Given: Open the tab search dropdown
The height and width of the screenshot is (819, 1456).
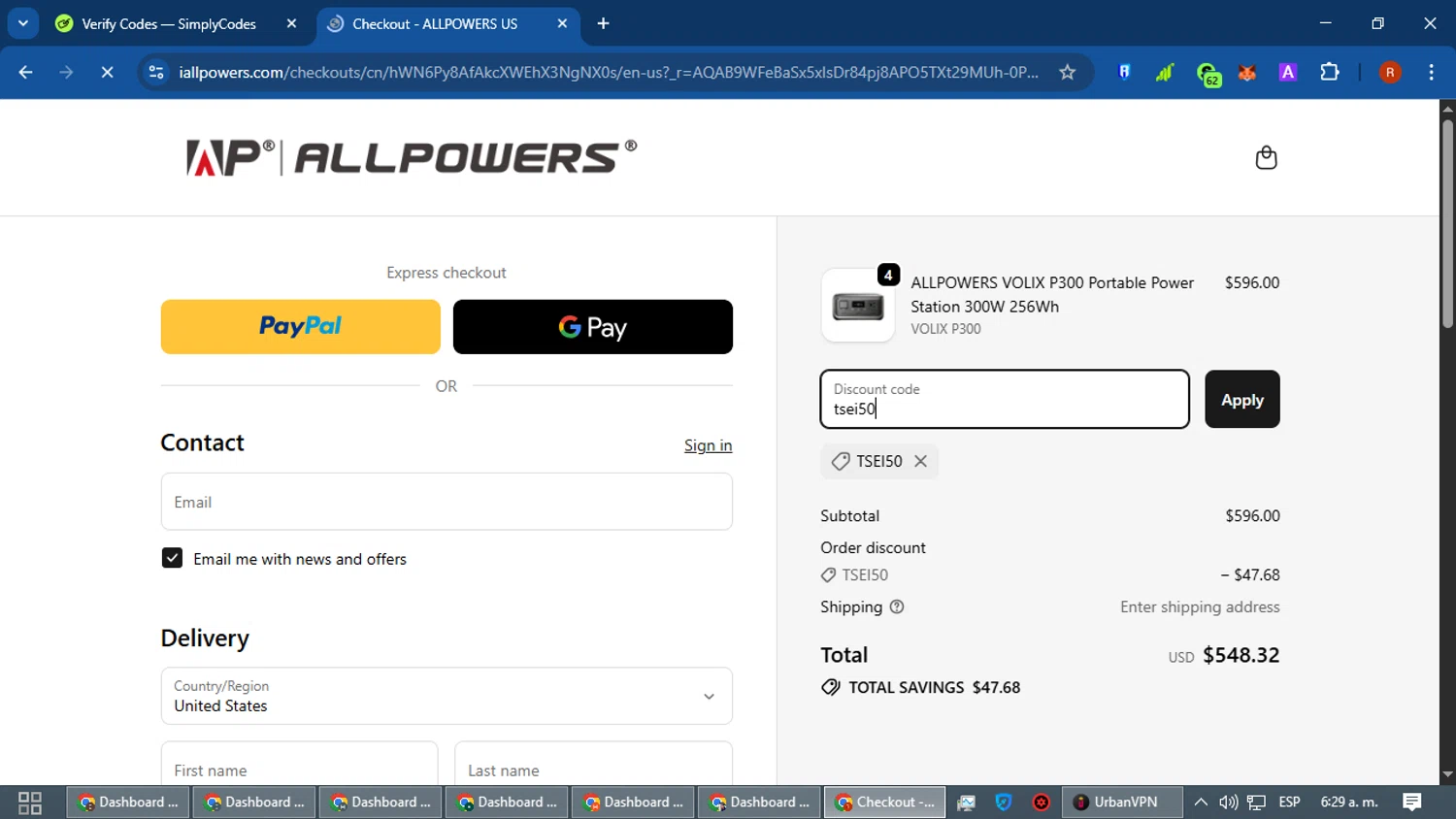Looking at the screenshot, I should 23,23.
